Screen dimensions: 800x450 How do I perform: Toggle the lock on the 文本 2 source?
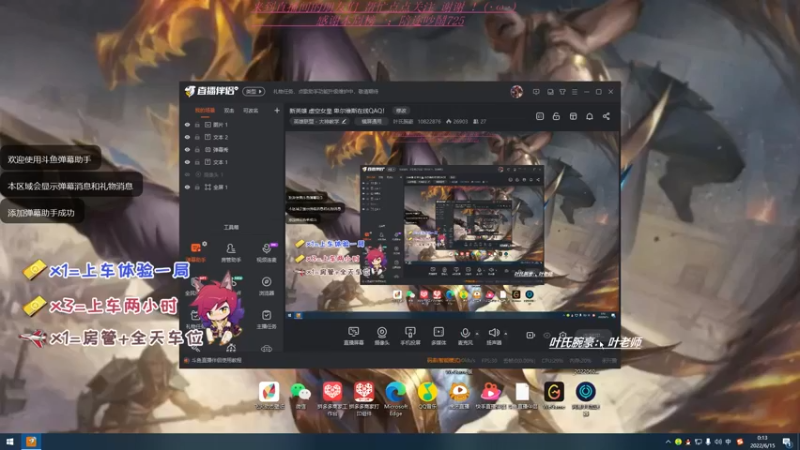point(197,137)
